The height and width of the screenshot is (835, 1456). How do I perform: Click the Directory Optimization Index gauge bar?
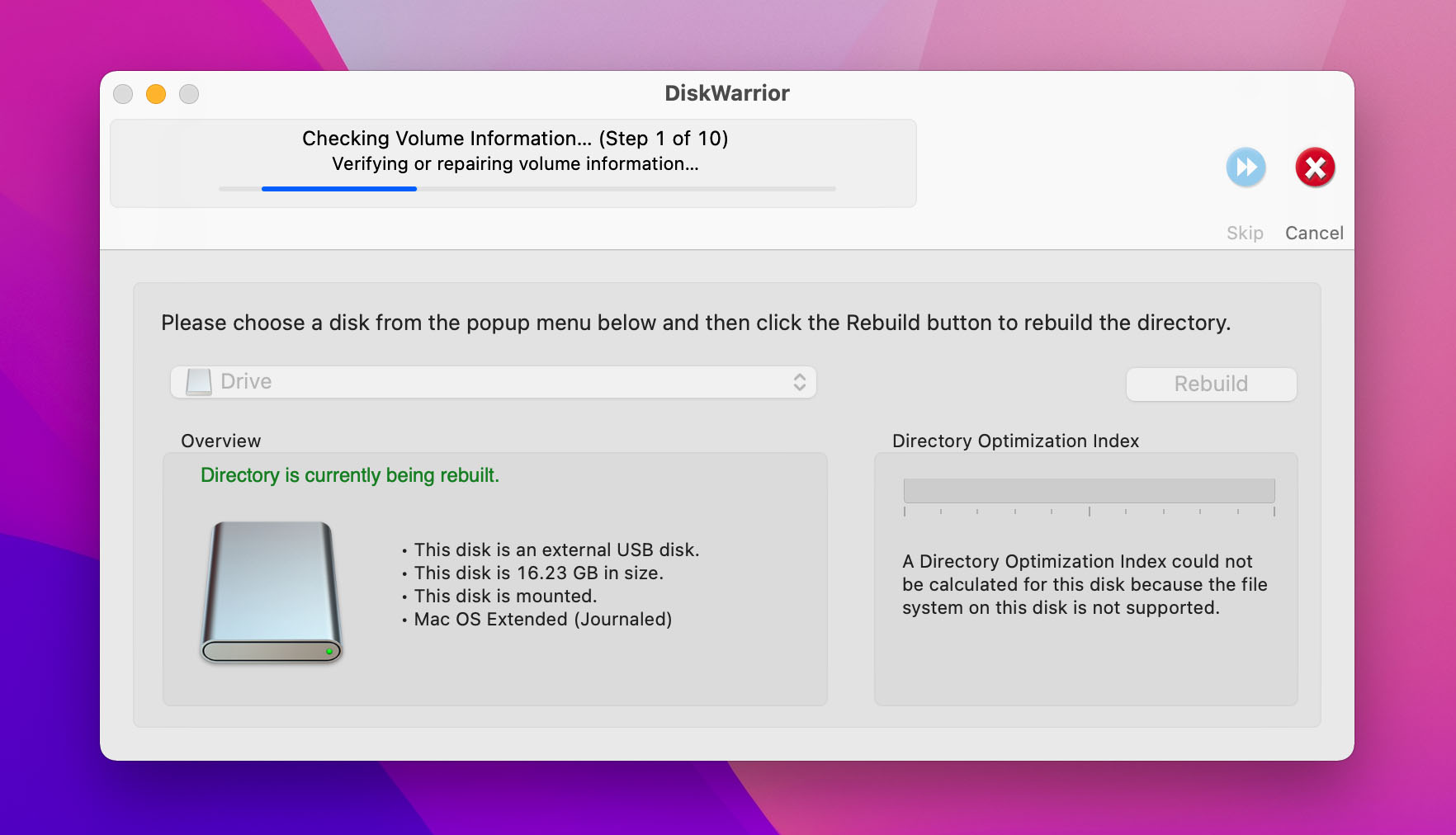click(x=1090, y=491)
